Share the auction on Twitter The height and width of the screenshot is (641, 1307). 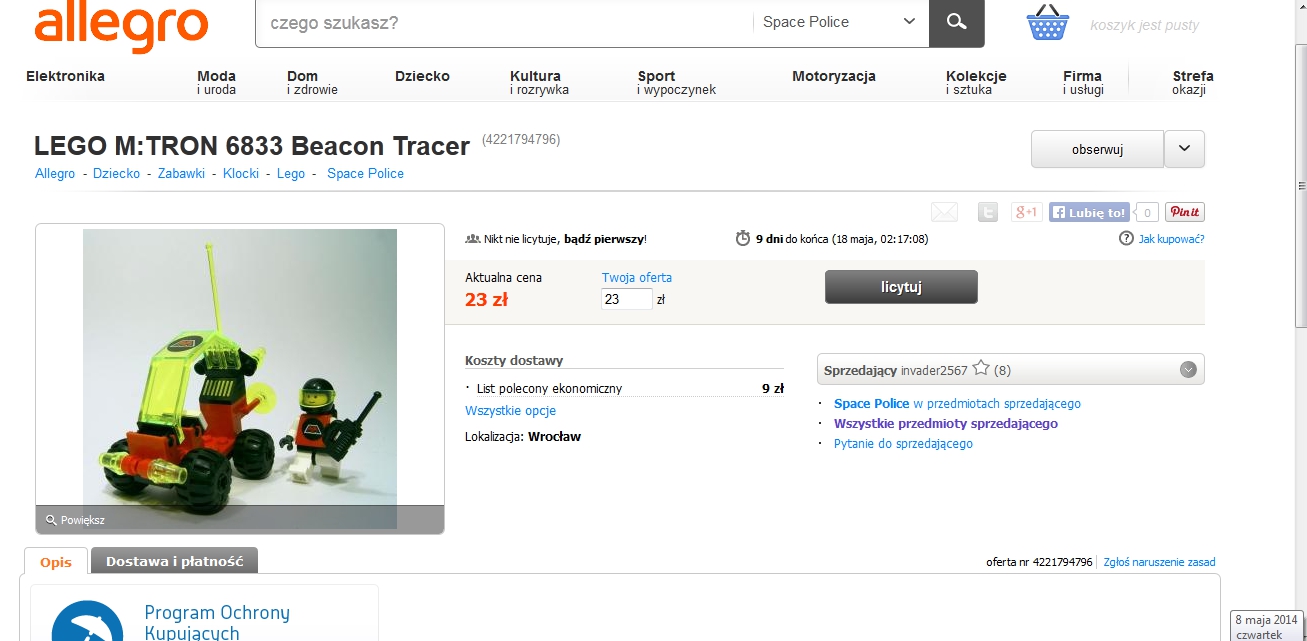[987, 212]
